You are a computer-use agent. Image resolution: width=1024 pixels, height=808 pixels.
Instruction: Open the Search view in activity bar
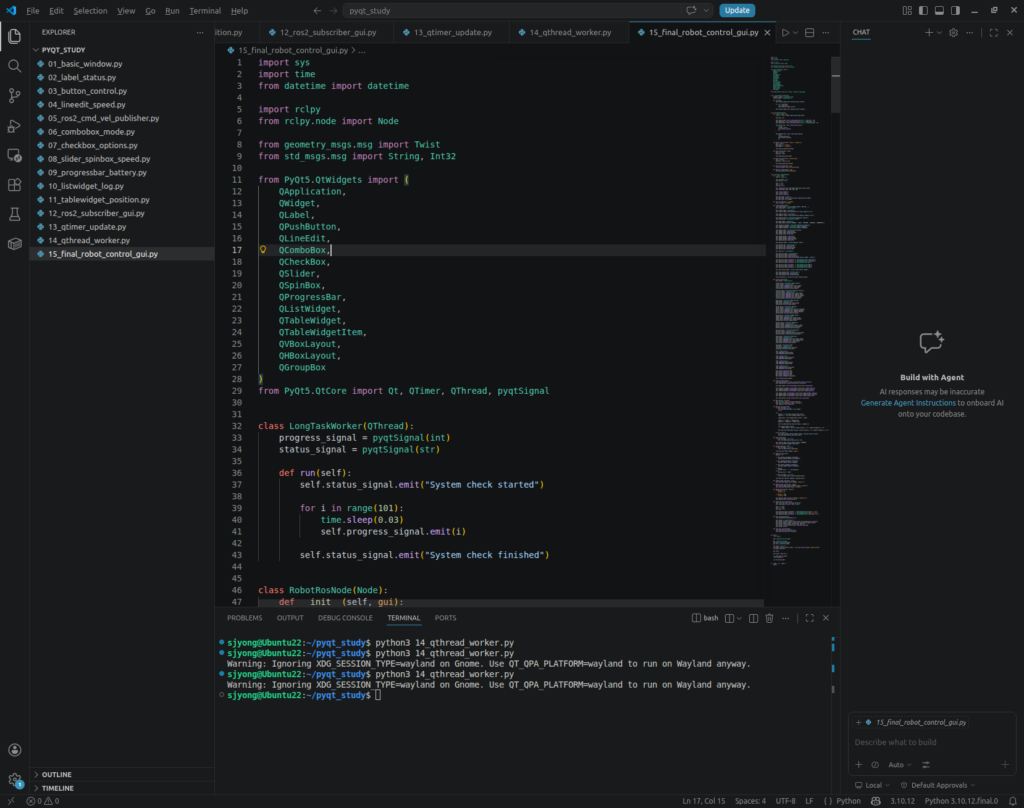(14, 66)
